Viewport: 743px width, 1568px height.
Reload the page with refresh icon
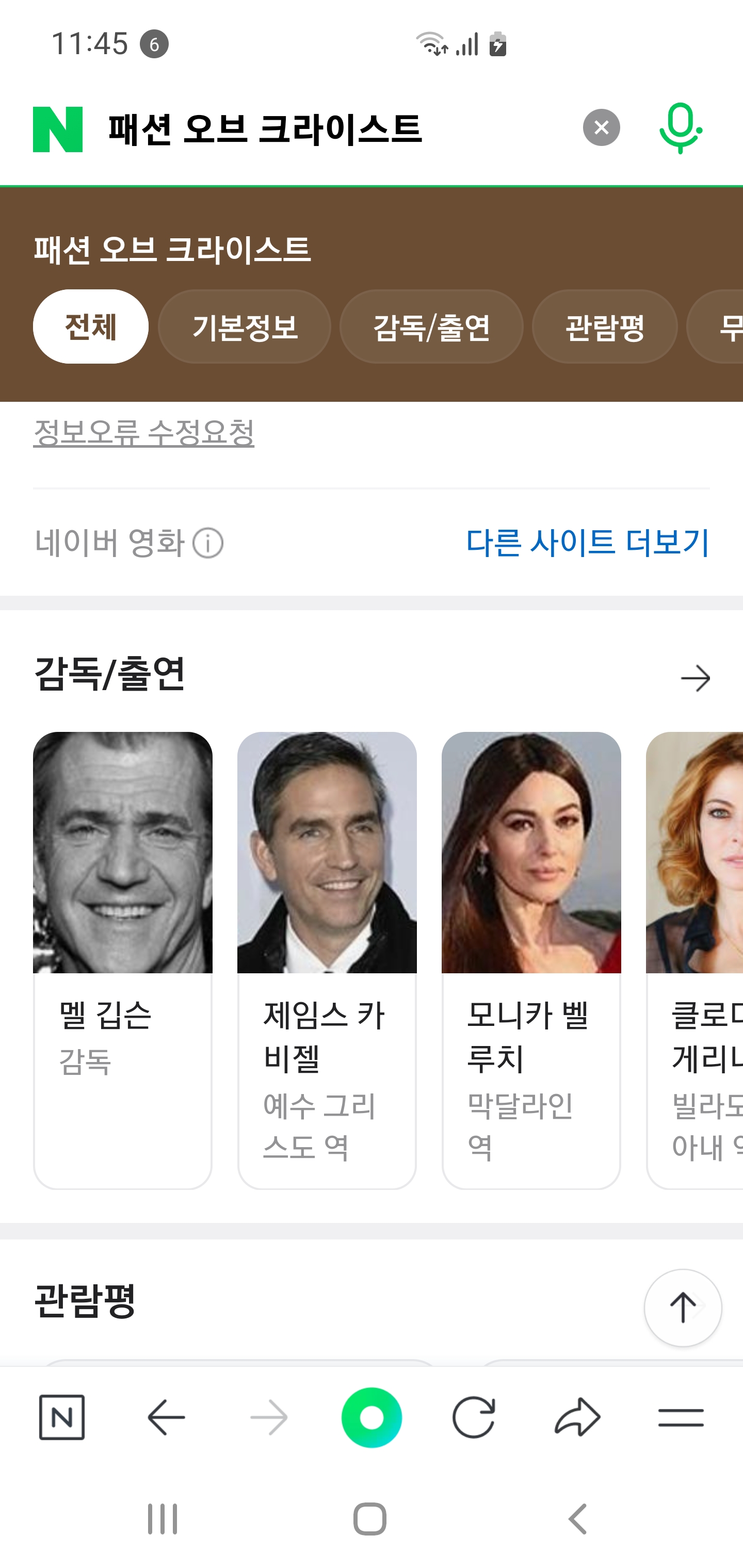click(x=473, y=1418)
